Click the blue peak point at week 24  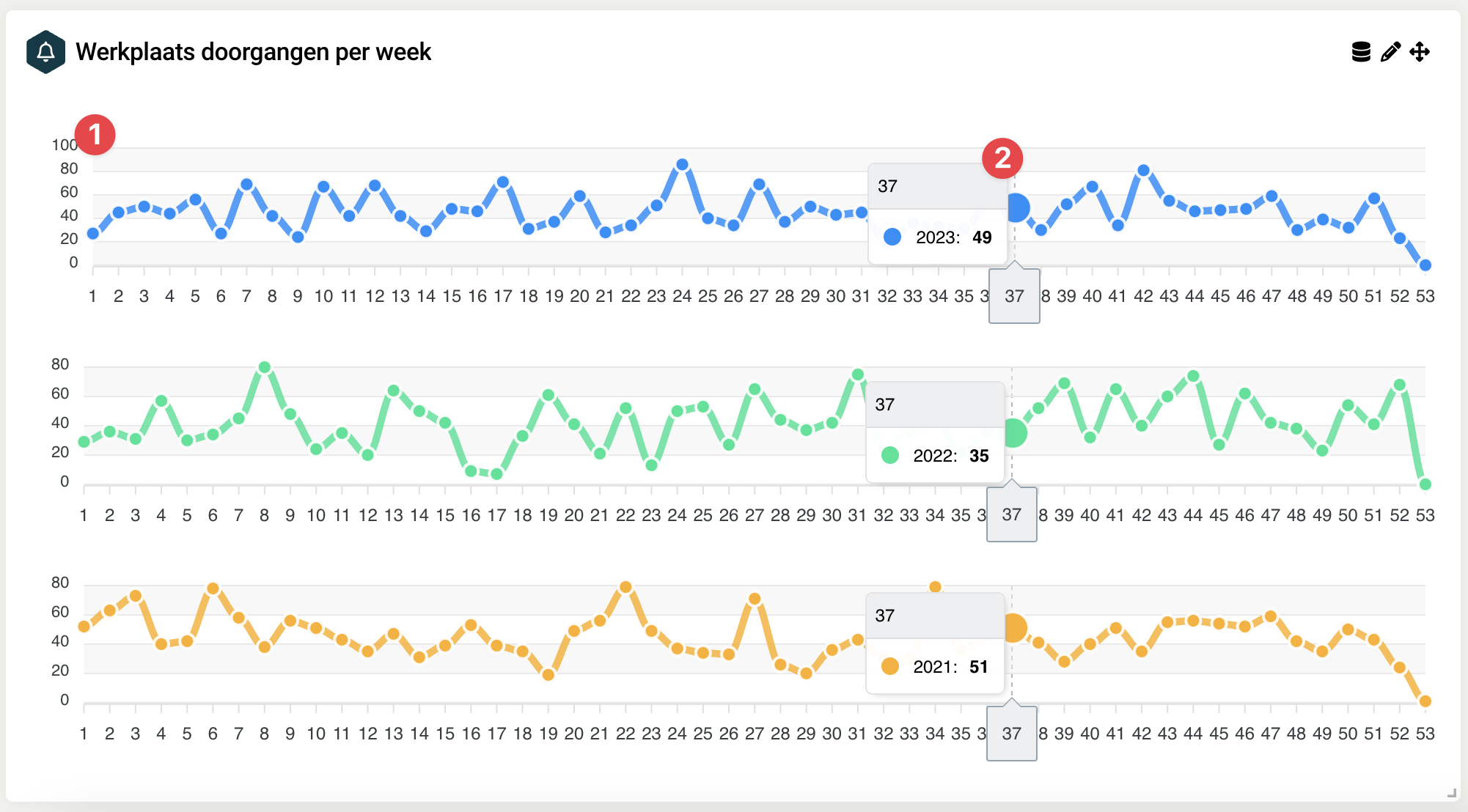tap(682, 165)
